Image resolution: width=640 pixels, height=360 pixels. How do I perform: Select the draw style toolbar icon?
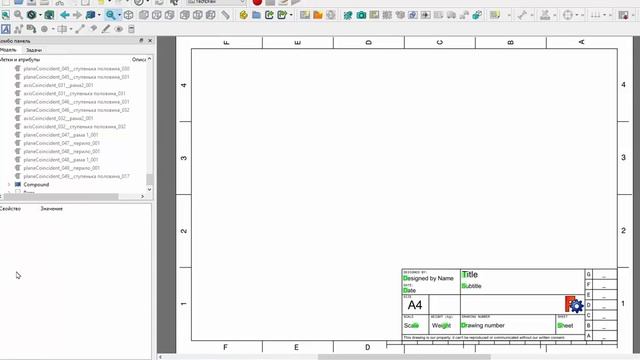[31, 15]
